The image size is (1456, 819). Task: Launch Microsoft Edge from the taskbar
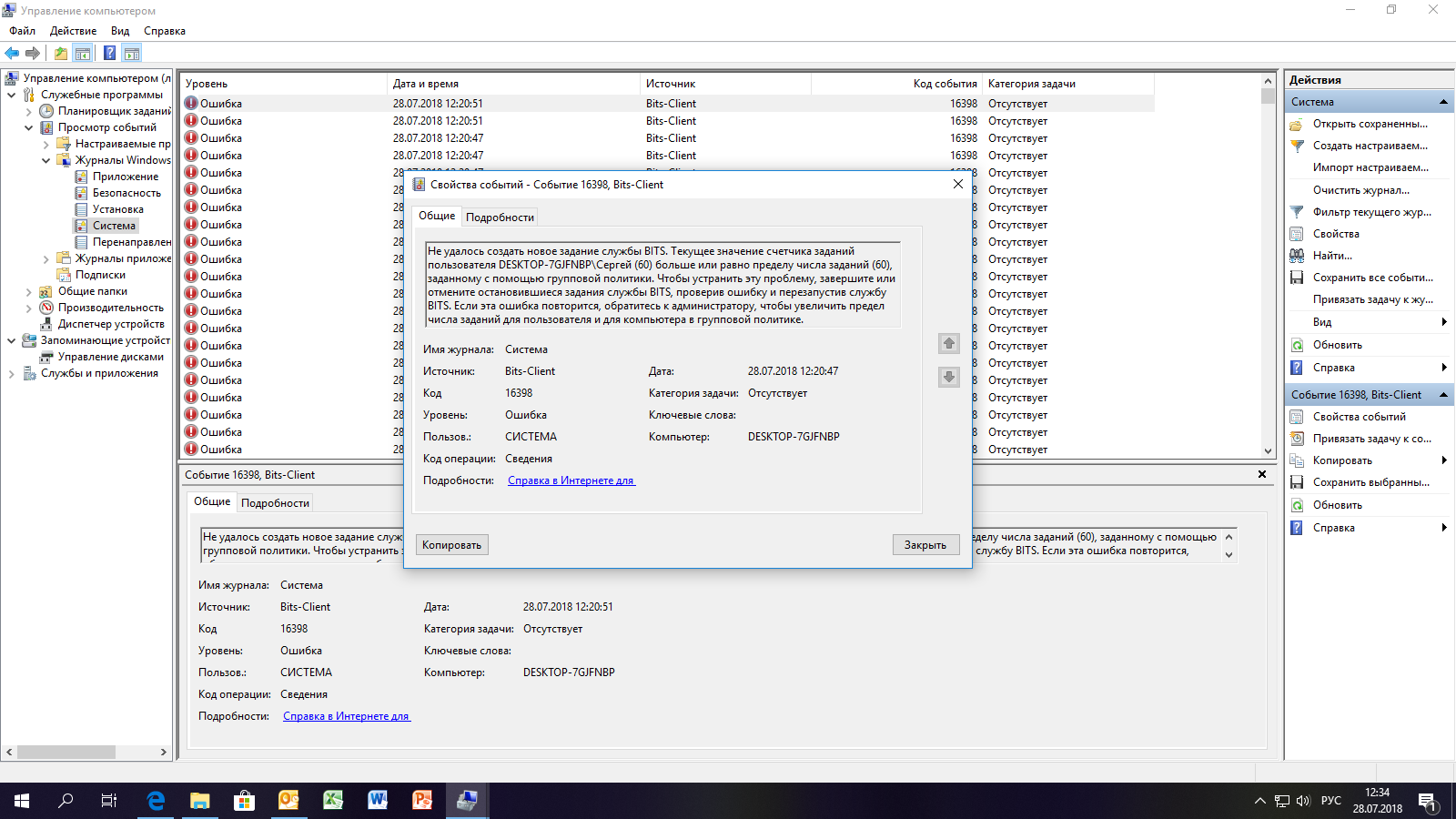click(156, 801)
